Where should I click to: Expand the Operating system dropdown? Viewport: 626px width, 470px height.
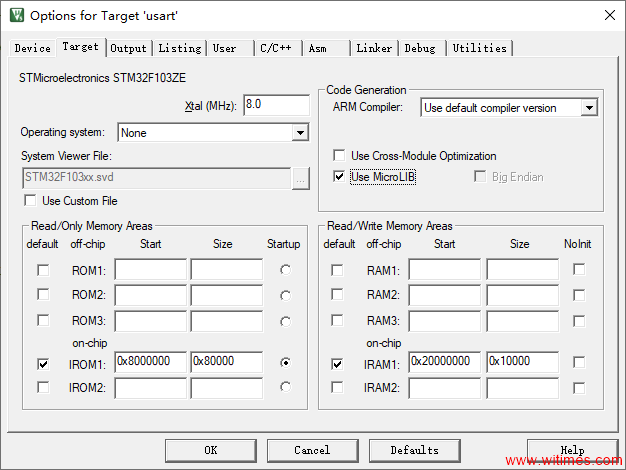(x=300, y=133)
